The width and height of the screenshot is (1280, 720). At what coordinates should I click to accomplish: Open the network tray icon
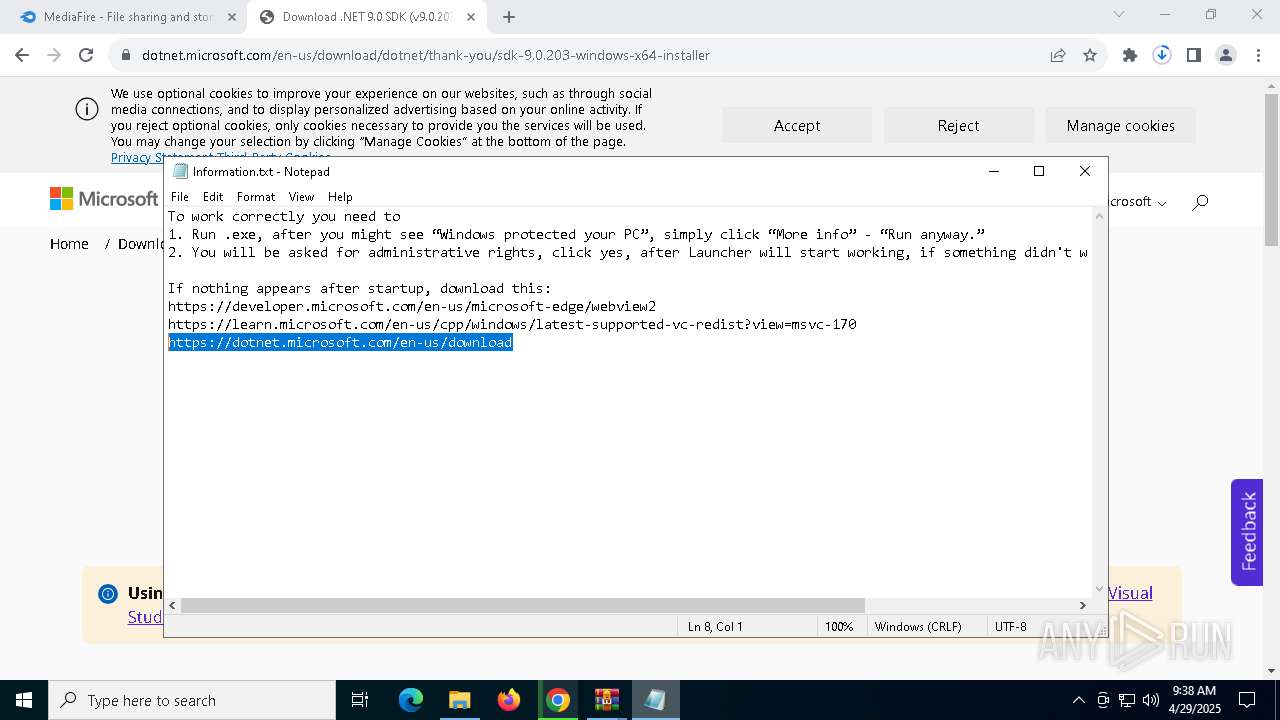coord(1127,700)
